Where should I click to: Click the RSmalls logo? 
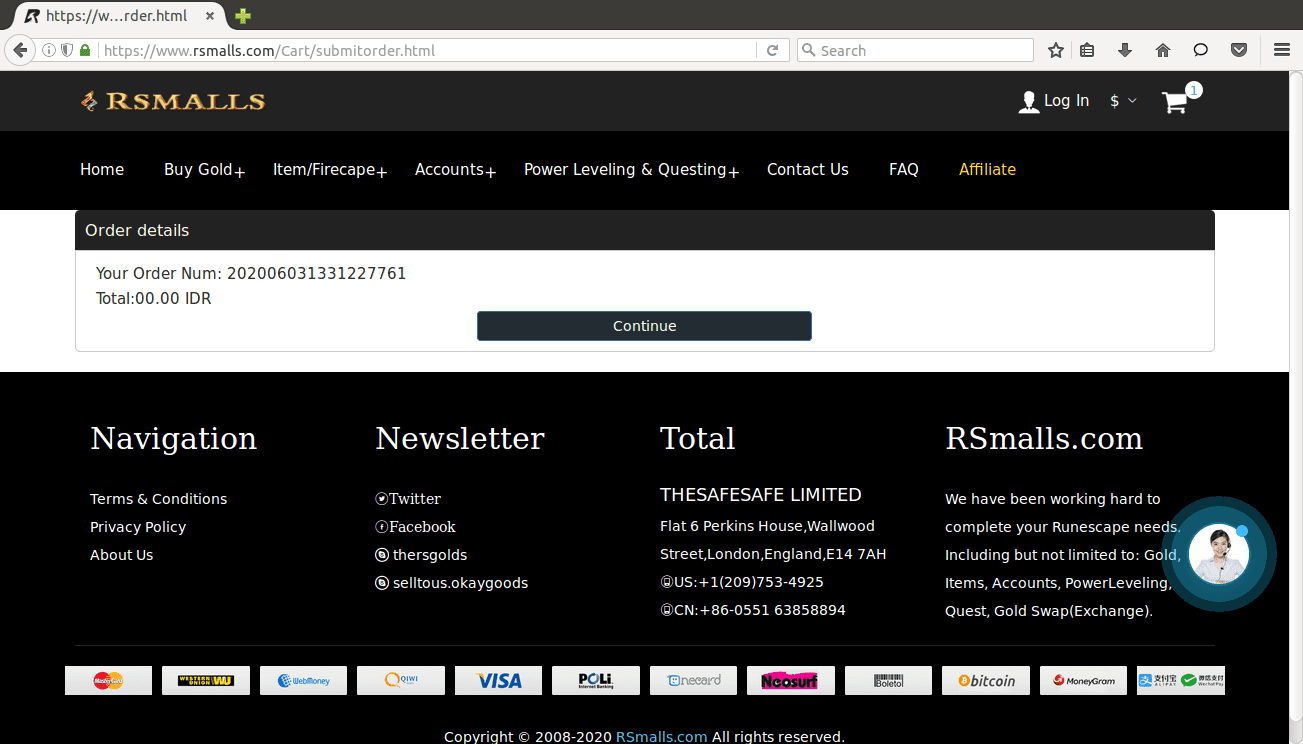(173, 101)
